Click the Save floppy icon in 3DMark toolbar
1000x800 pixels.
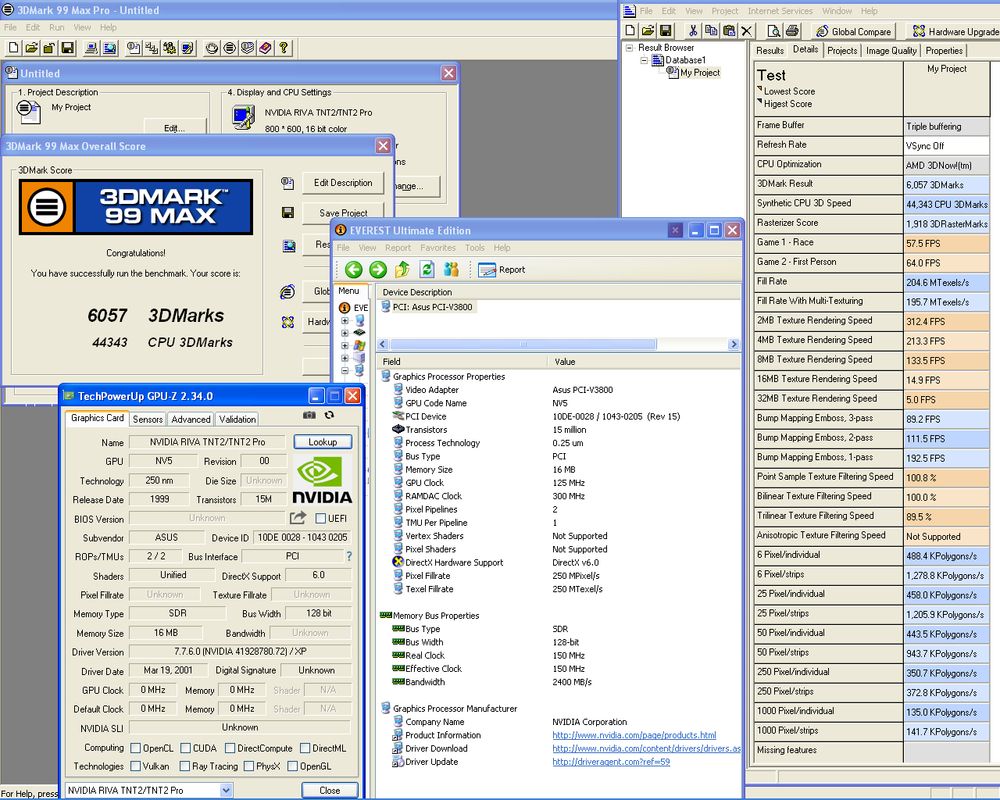(67, 48)
